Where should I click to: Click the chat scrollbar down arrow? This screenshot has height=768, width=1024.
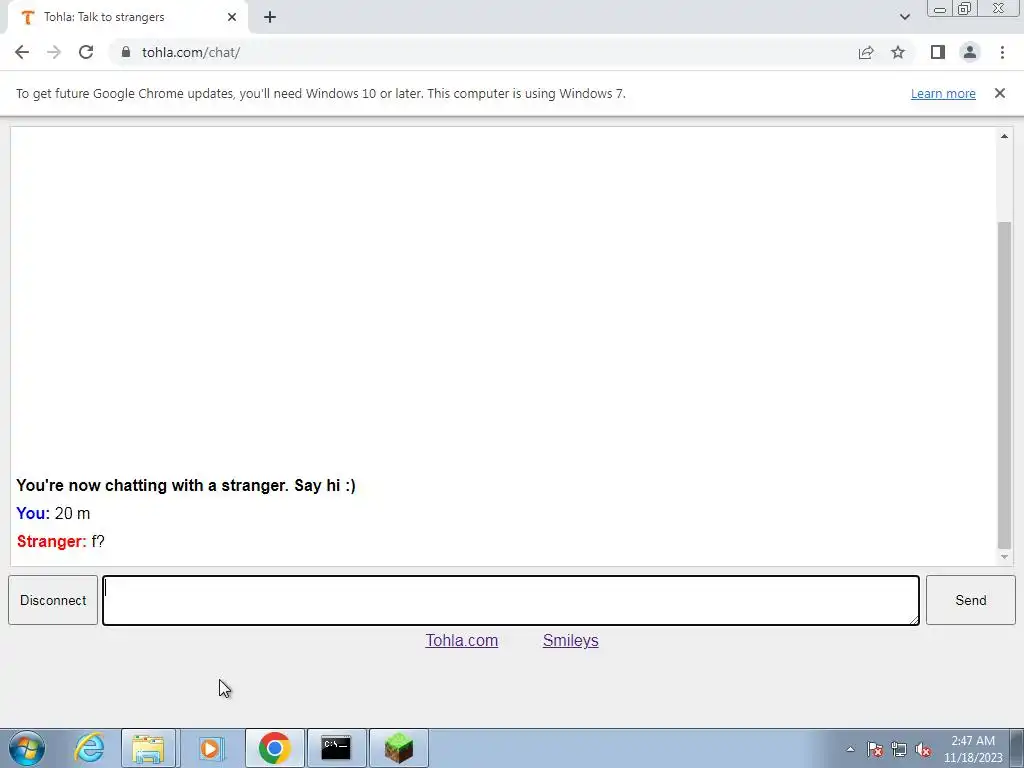pyautogui.click(x=1004, y=557)
